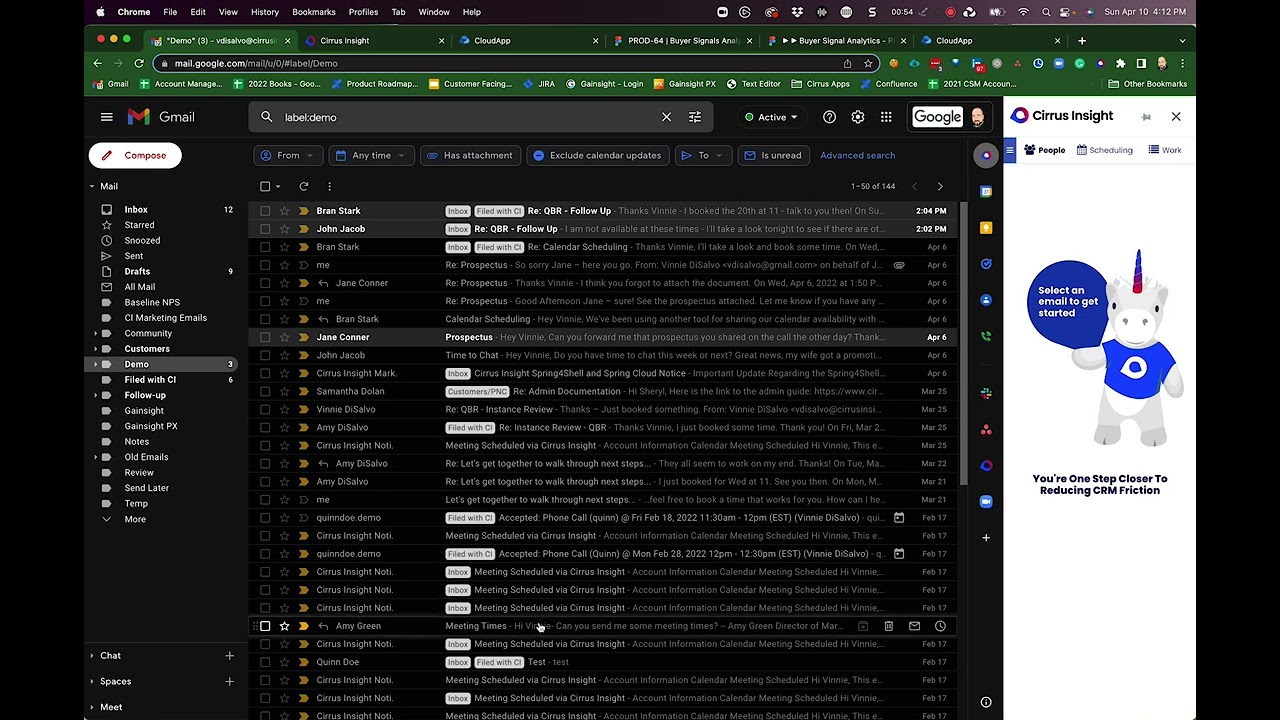Toggle Exclude calendar updates filter
1280x720 pixels.
click(597, 155)
